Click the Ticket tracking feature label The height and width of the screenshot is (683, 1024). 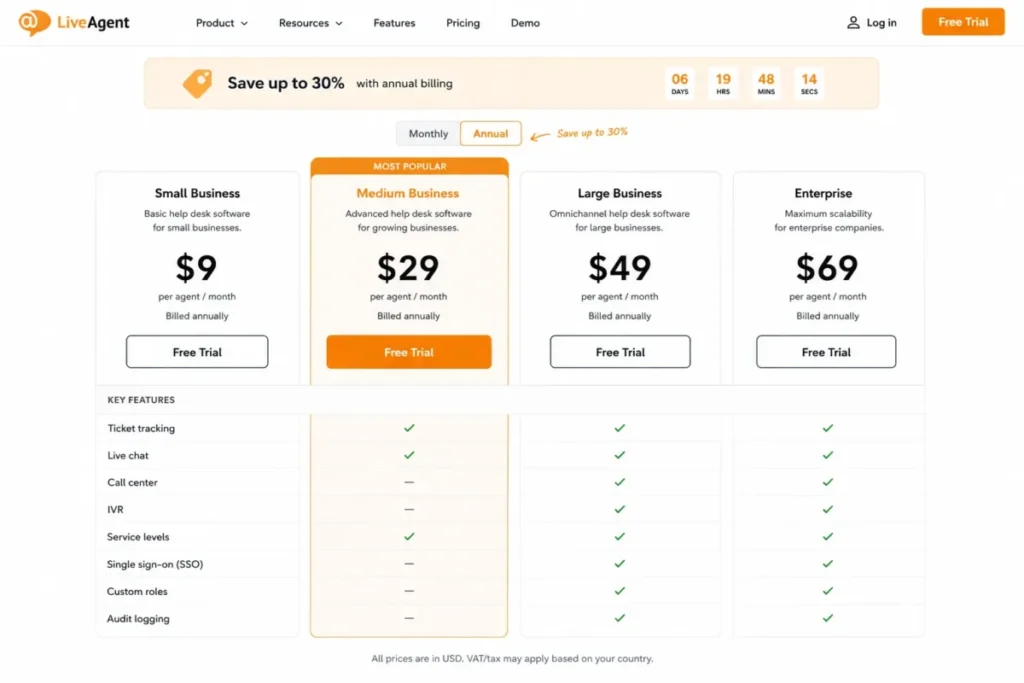tap(141, 428)
